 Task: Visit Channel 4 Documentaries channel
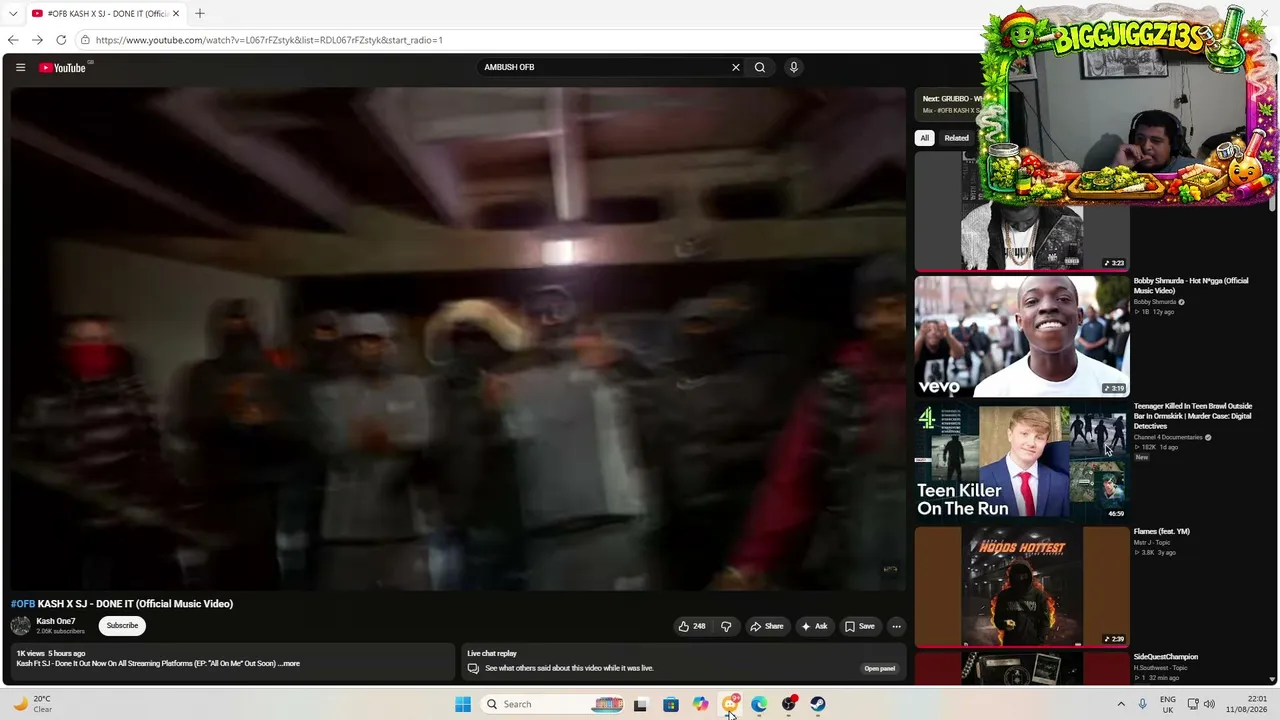1168,437
